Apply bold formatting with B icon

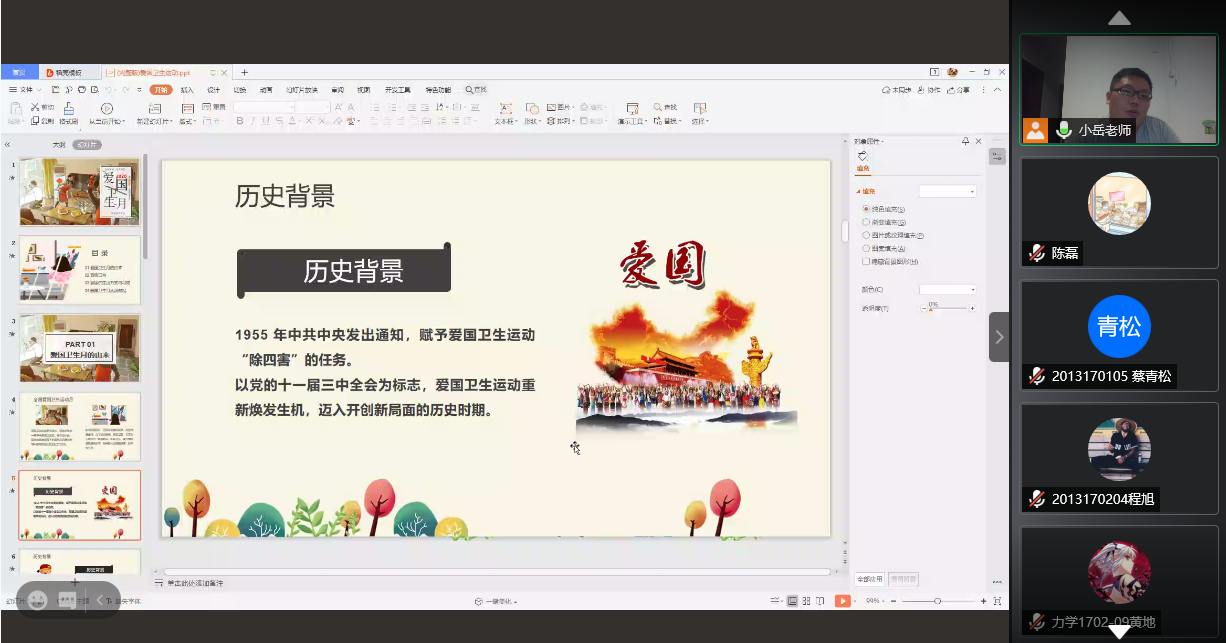coord(240,121)
